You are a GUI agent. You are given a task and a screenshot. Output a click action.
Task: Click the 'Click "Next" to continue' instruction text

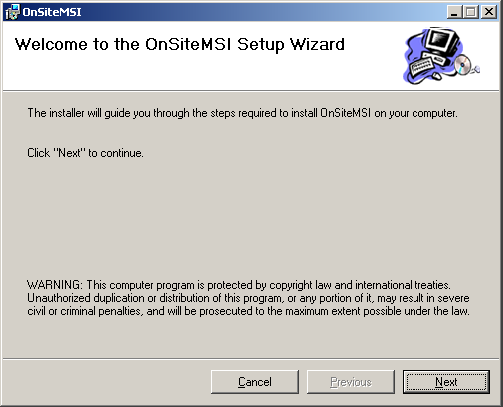pos(85,153)
